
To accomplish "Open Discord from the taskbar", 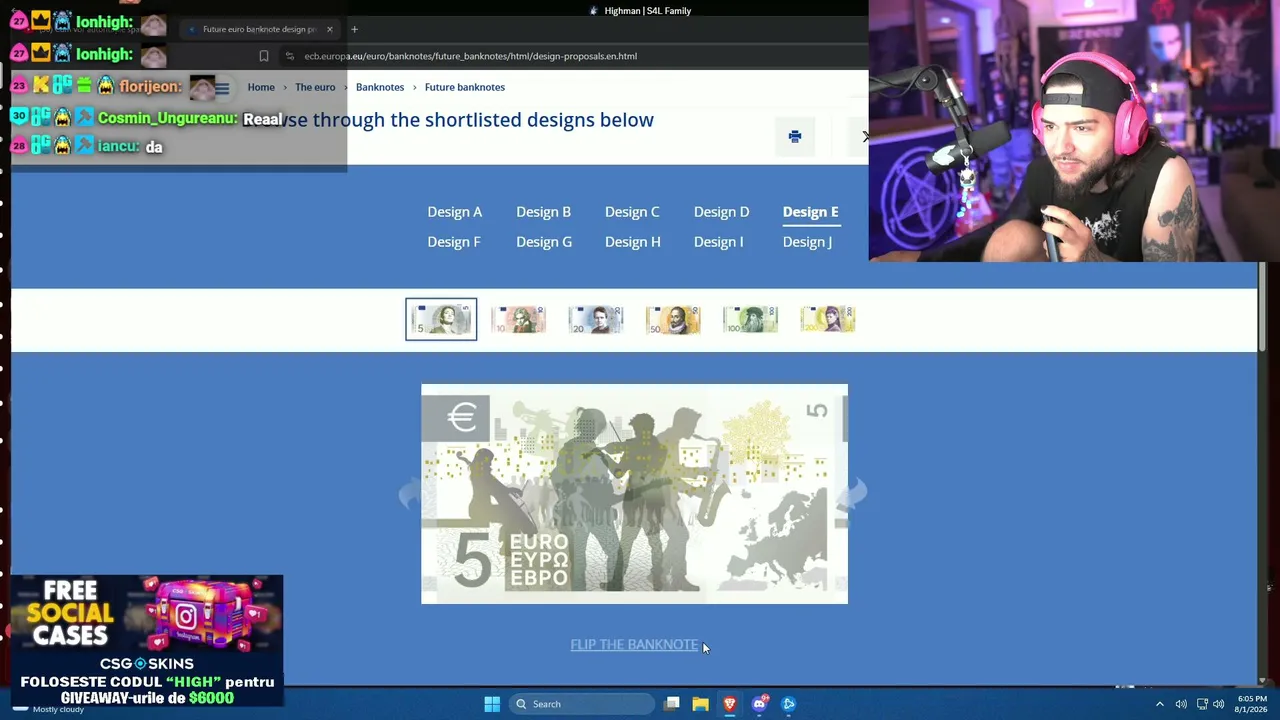I will (x=760, y=704).
